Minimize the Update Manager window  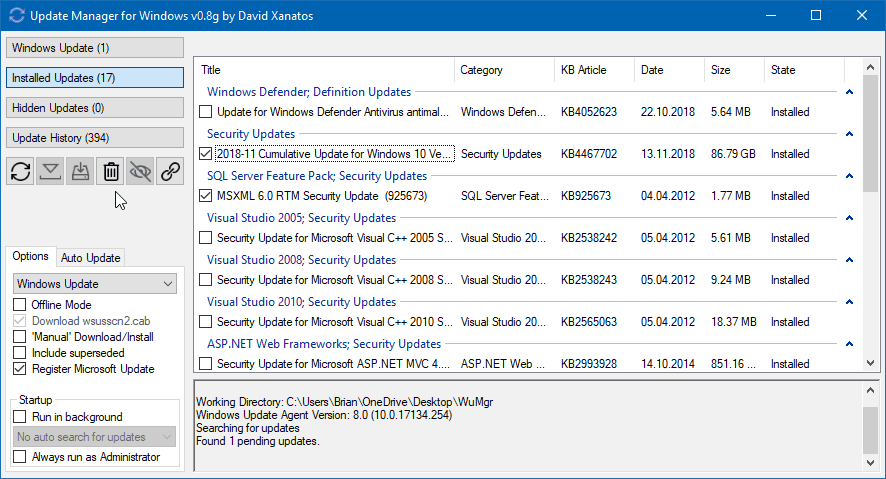coord(771,15)
